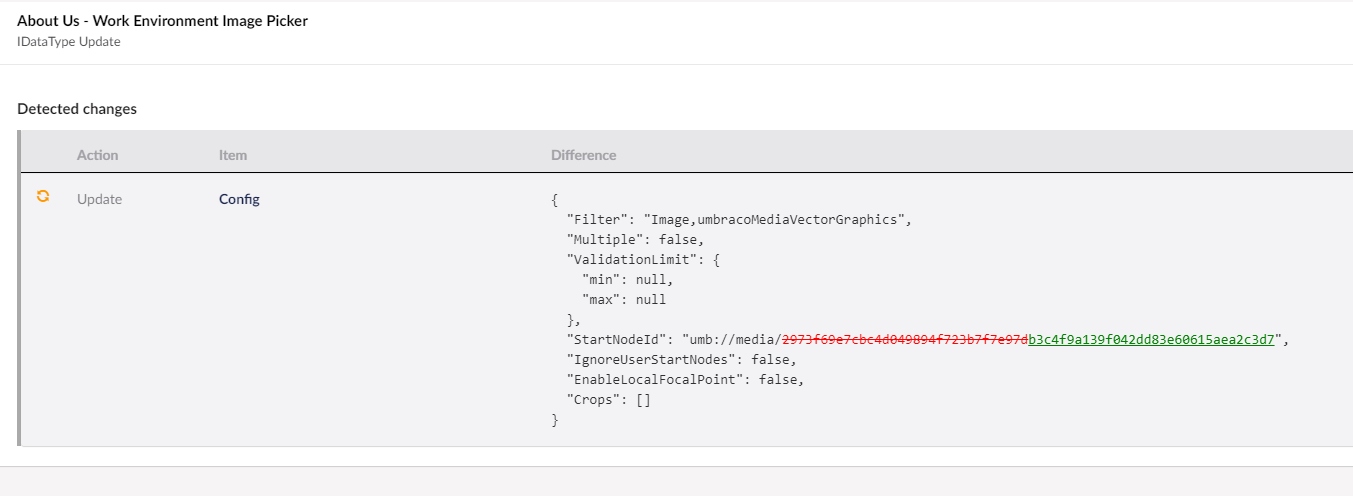Click the red strikethrough removed media ID

pyautogui.click(x=904, y=340)
